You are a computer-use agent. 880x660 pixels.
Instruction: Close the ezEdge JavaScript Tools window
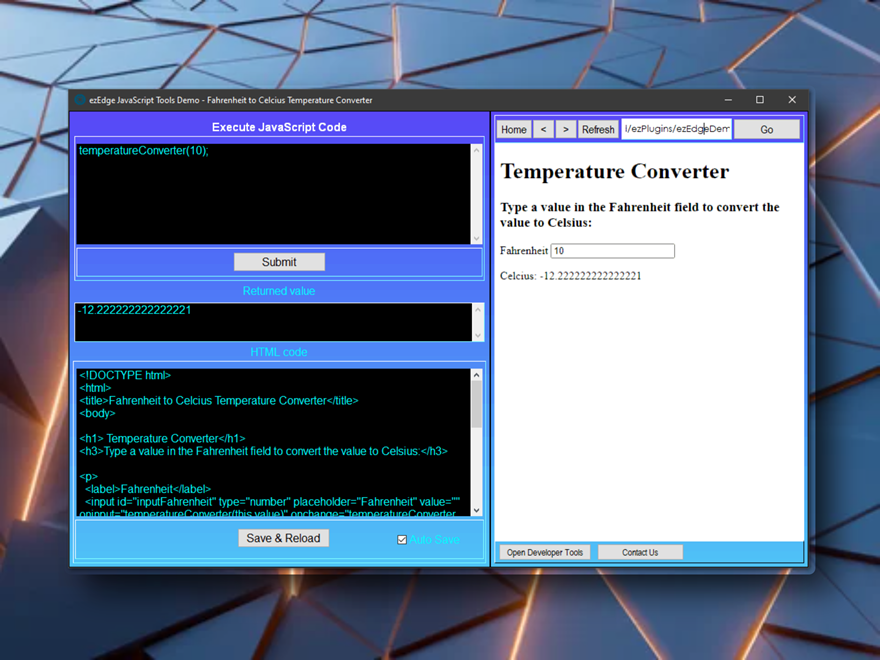(792, 100)
